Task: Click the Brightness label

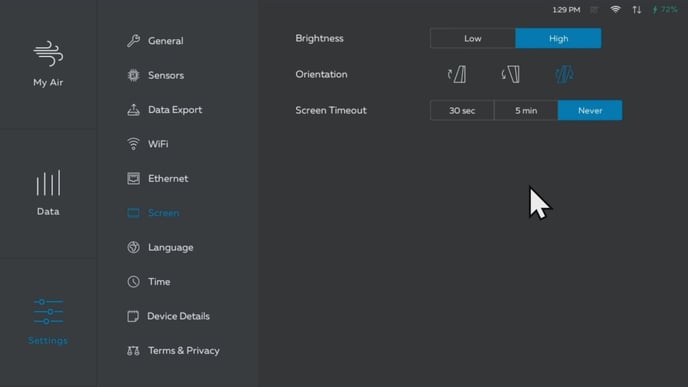Action: 319,39
